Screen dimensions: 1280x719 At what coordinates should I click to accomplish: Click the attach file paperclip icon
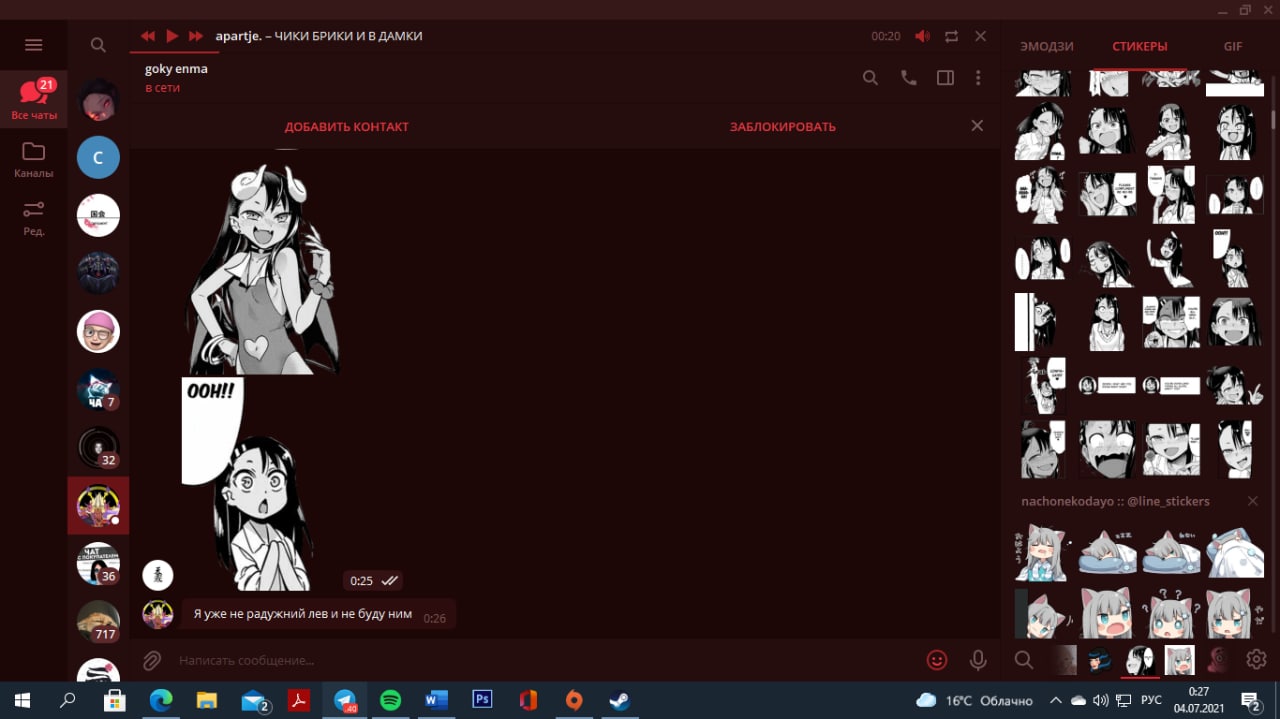point(152,660)
